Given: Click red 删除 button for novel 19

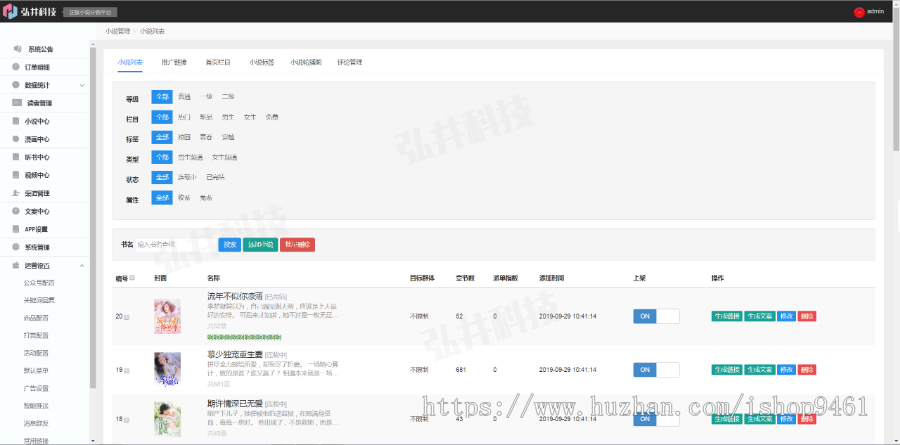Looking at the screenshot, I should (806, 370).
